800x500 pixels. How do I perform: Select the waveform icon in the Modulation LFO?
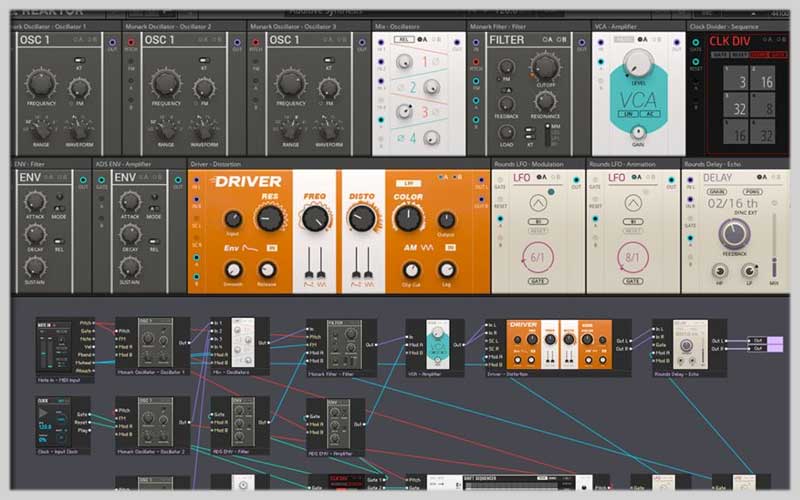538,203
